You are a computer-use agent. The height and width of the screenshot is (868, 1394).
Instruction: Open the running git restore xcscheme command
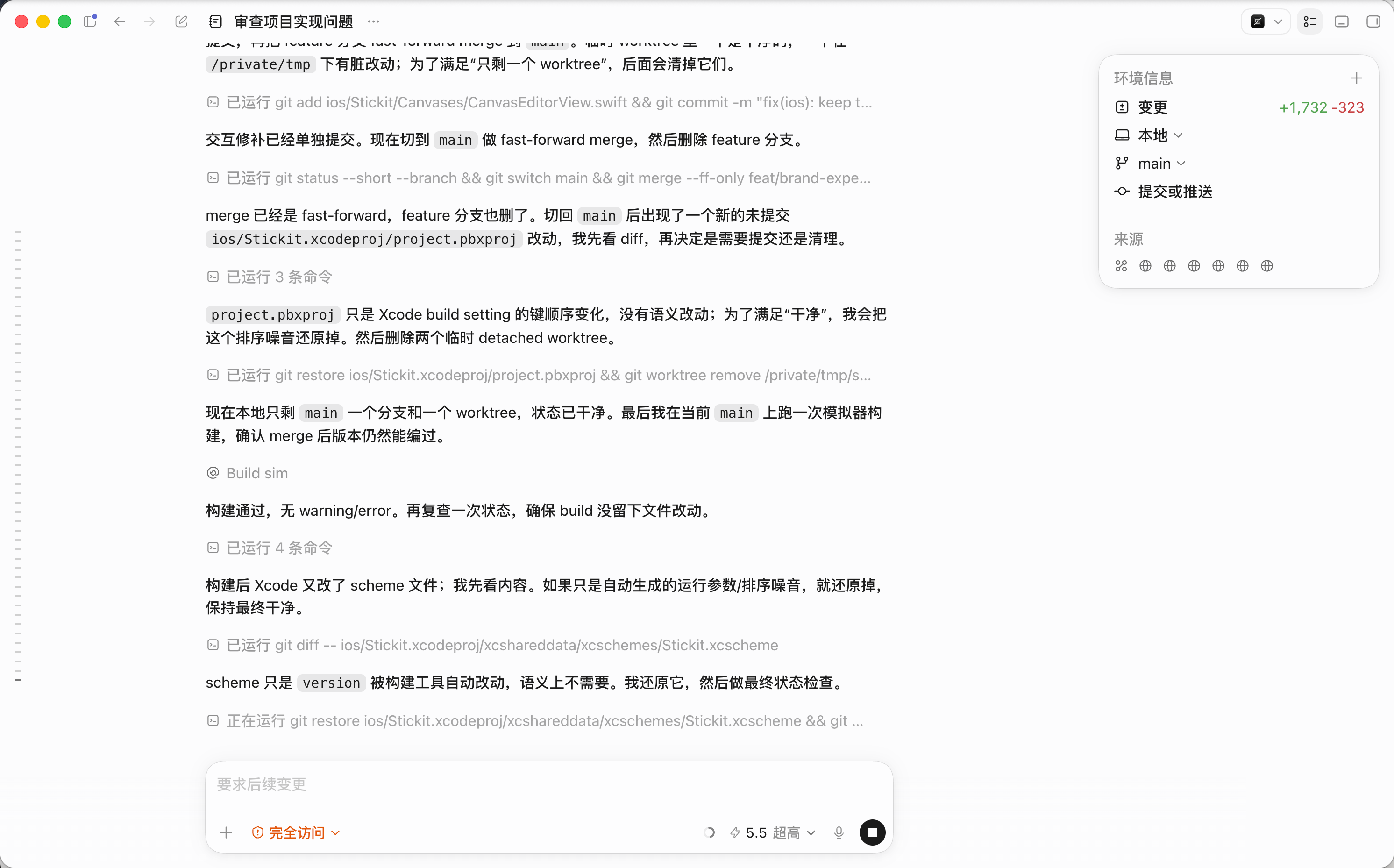(535, 721)
